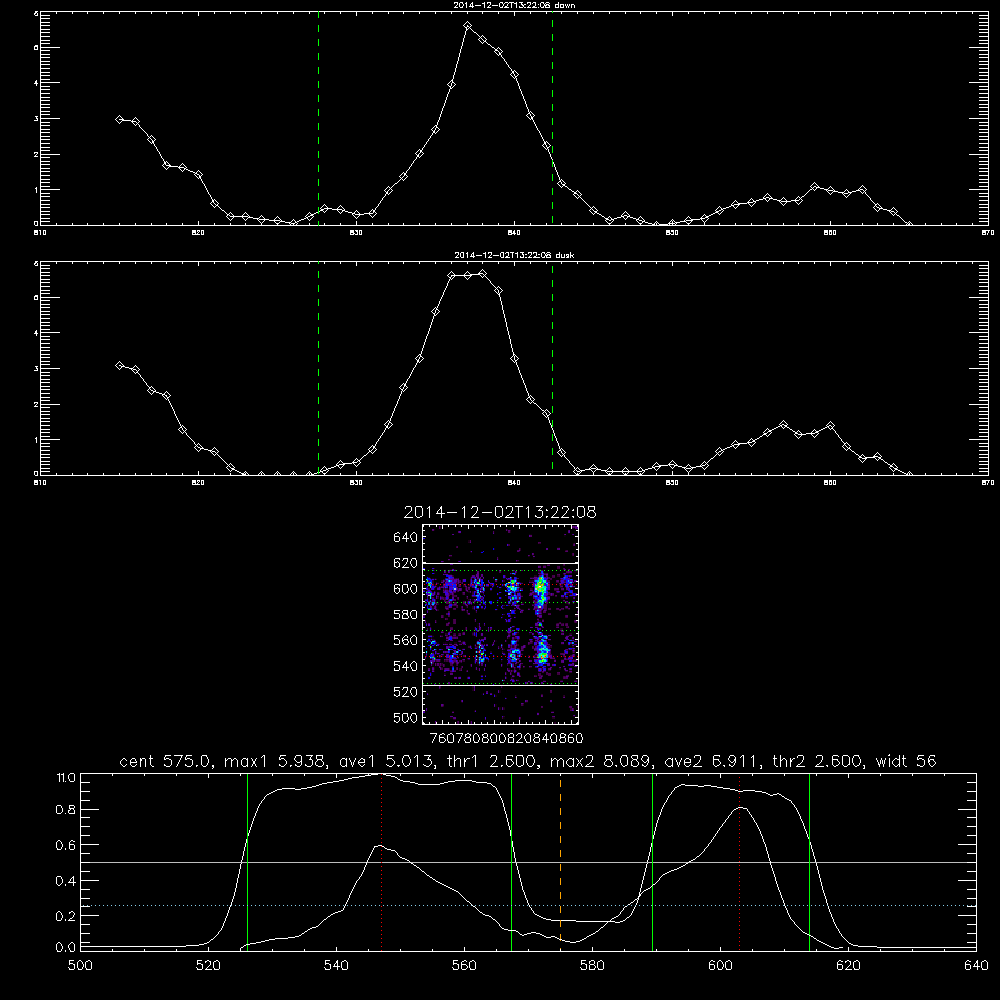Click 'ave2 6.911' in the stats line
Image resolution: width=1000 pixels, height=1000 pixels.
coord(712,761)
